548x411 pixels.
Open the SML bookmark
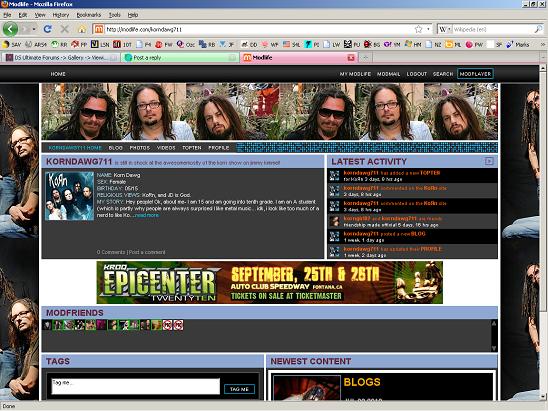click(x=291, y=44)
